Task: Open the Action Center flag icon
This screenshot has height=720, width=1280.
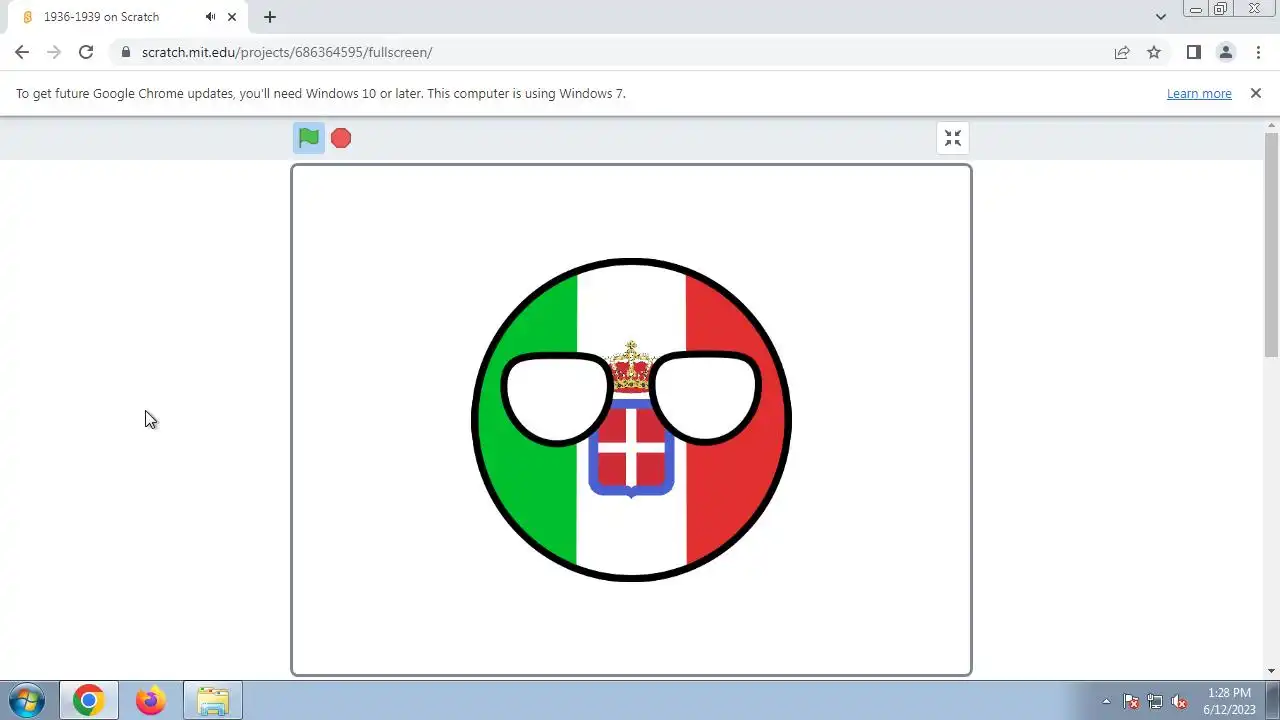Action: [x=1131, y=701]
